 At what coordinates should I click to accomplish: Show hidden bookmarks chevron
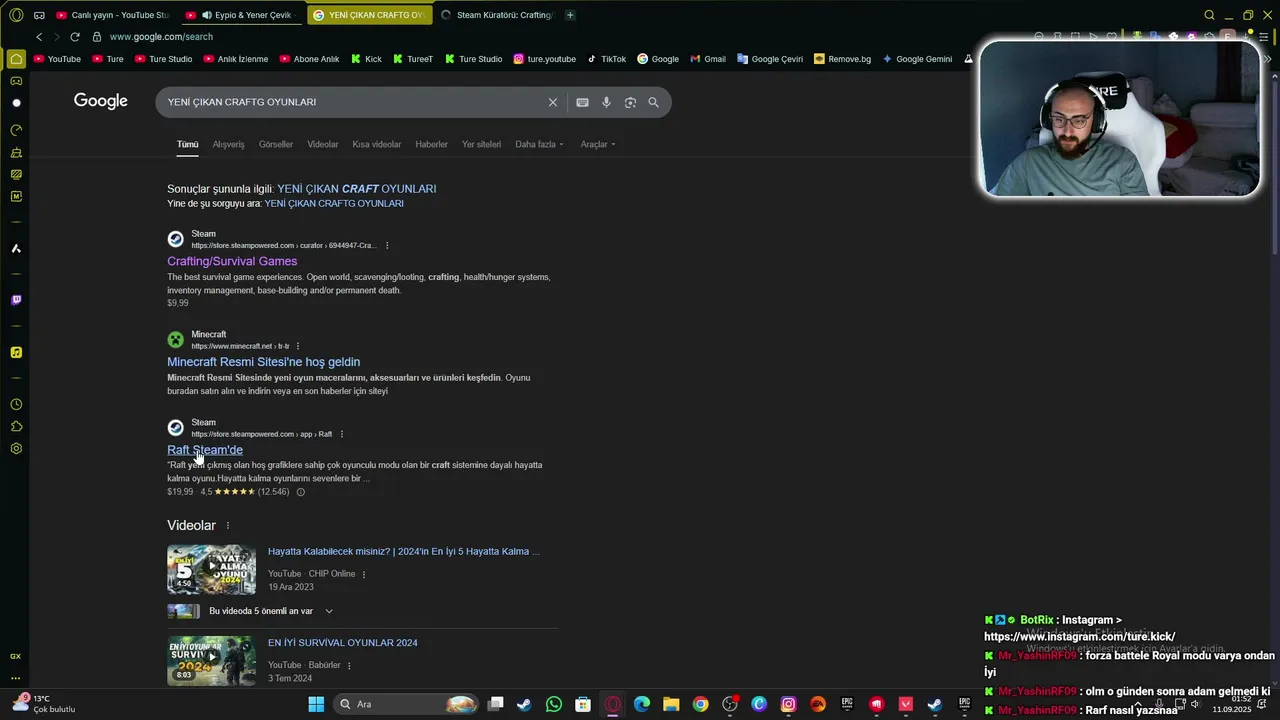coord(1267,59)
